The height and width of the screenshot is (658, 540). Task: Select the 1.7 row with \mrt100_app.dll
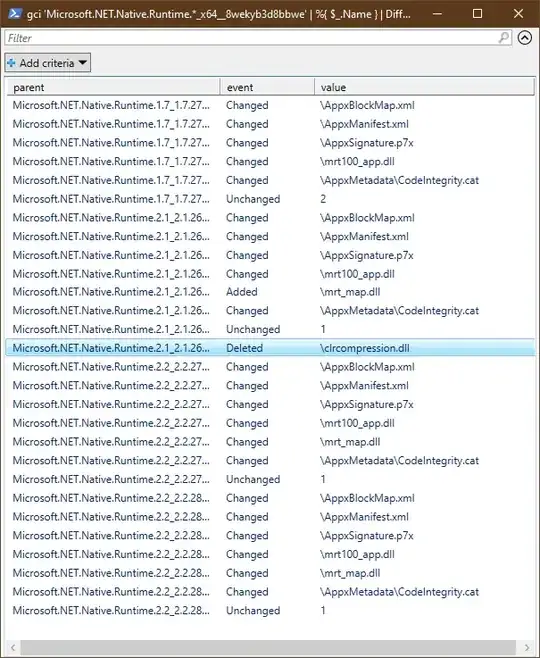[x=270, y=162]
